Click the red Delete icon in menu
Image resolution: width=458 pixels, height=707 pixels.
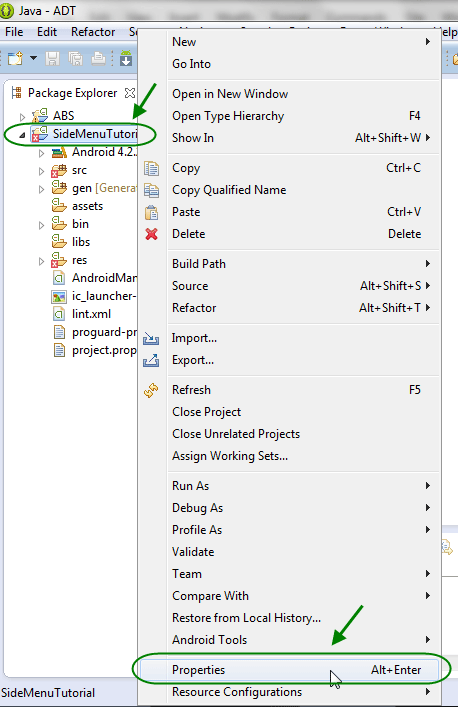click(x=151, y=234)
